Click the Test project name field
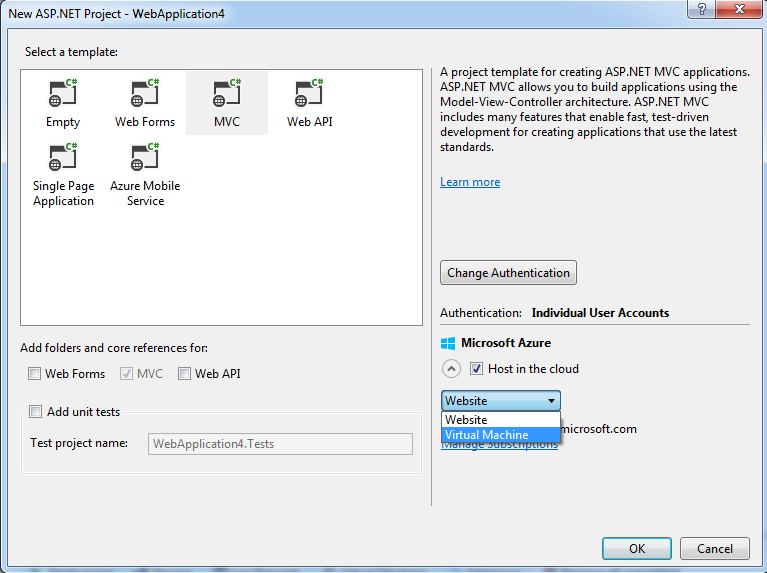Screen dimensions: 767x573 pos(280,444)
